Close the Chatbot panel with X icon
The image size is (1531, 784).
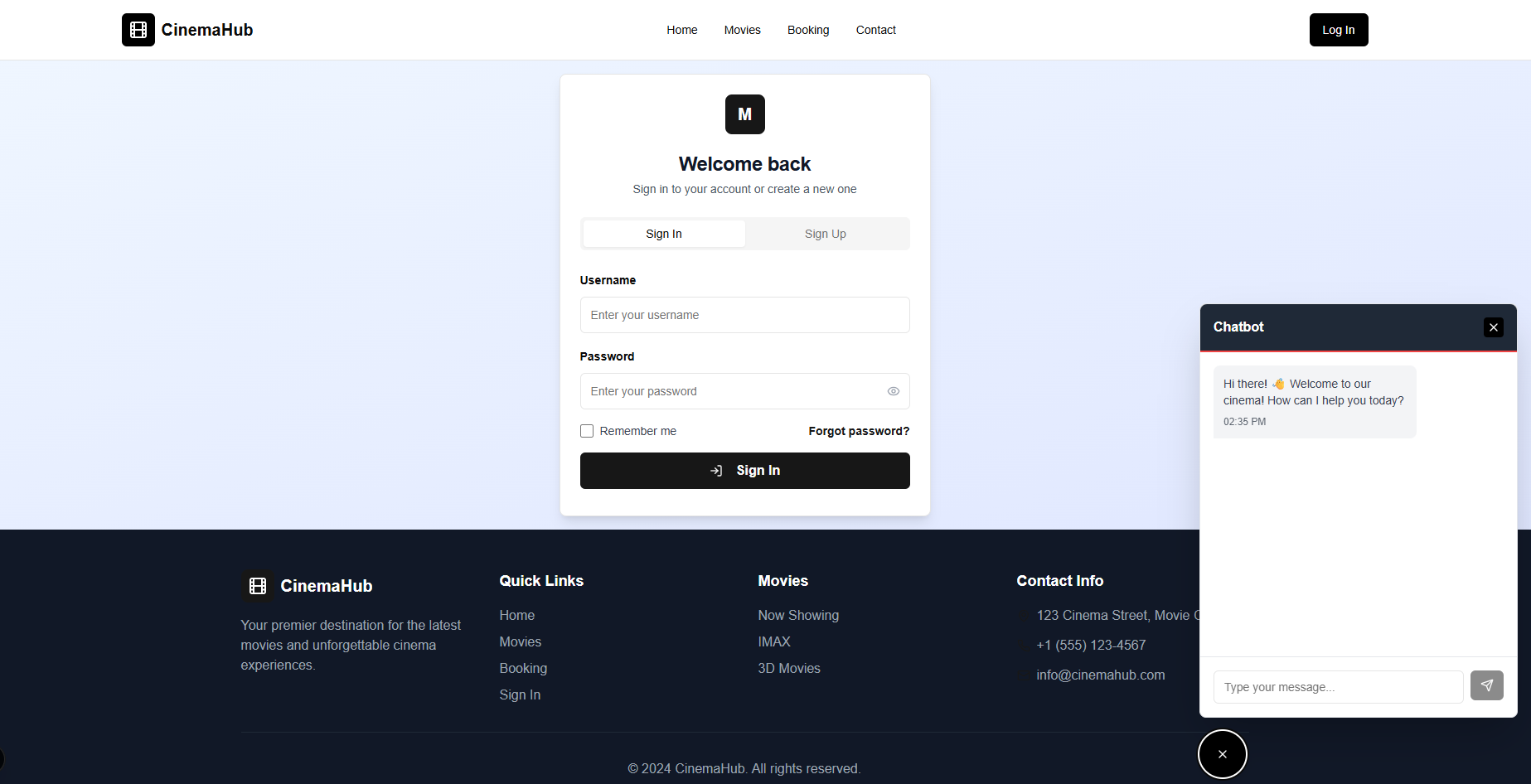pos(1493,327)
